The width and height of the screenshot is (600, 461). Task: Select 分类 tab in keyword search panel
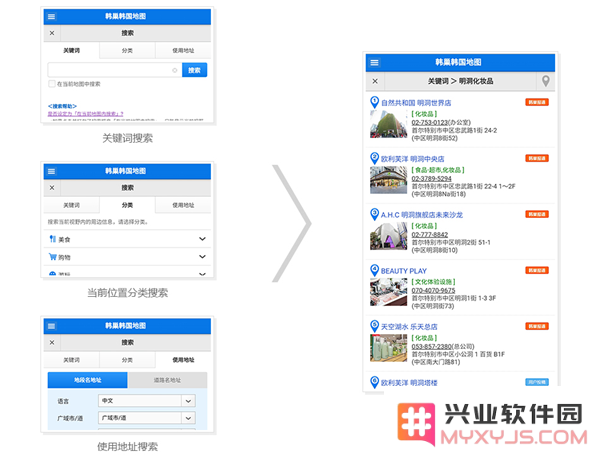[127, 50]
